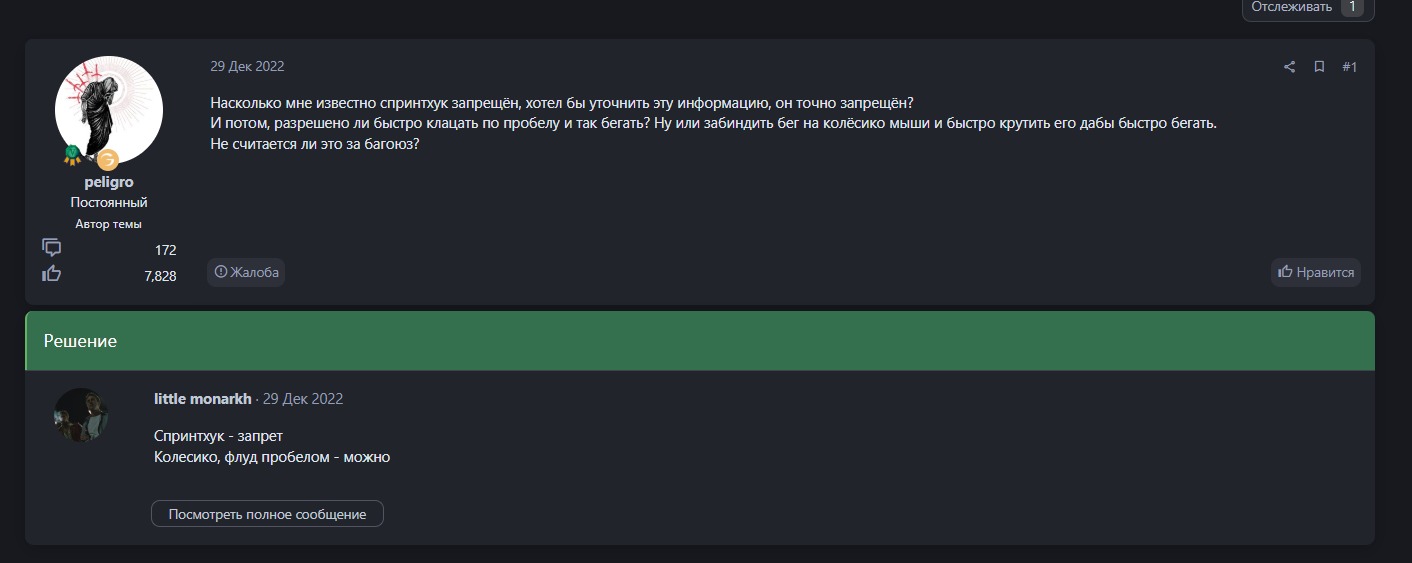Viewport: 1412px width, 563px height.
Task: Click the orange badge on peligro's avatar
Action: point(108,159)
